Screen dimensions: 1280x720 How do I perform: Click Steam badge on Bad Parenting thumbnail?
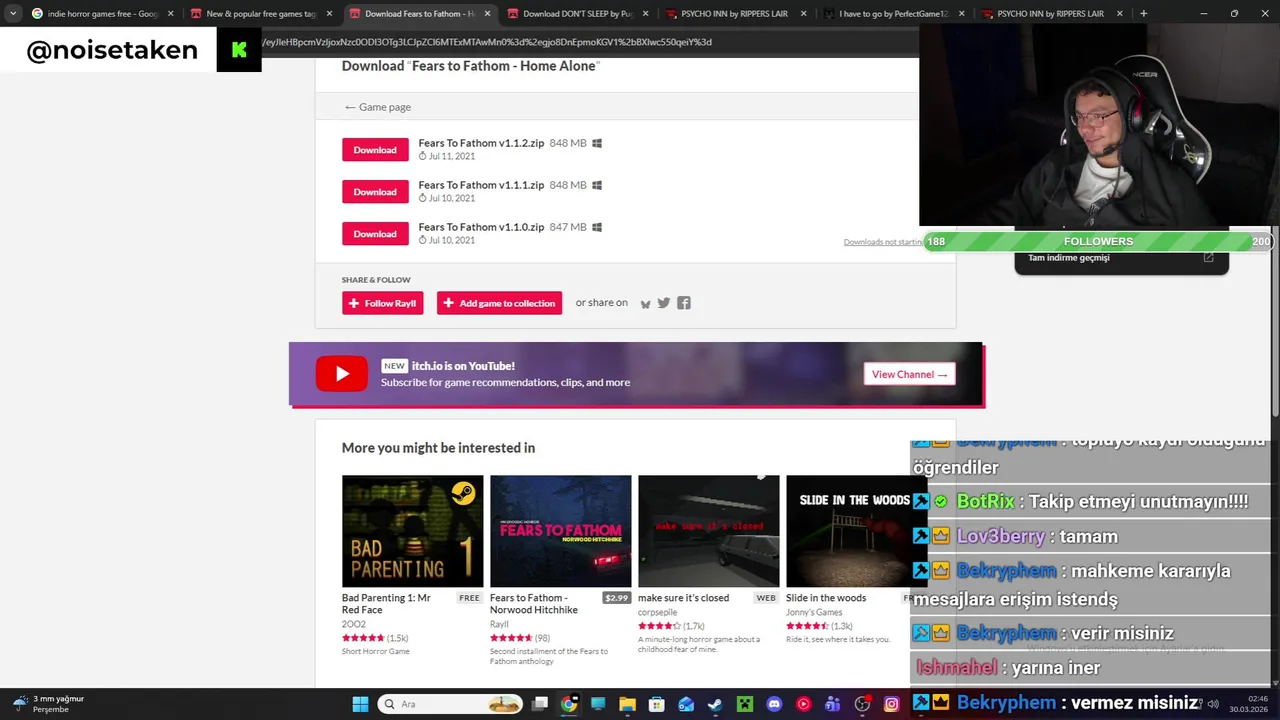click(x=463, y=493)
